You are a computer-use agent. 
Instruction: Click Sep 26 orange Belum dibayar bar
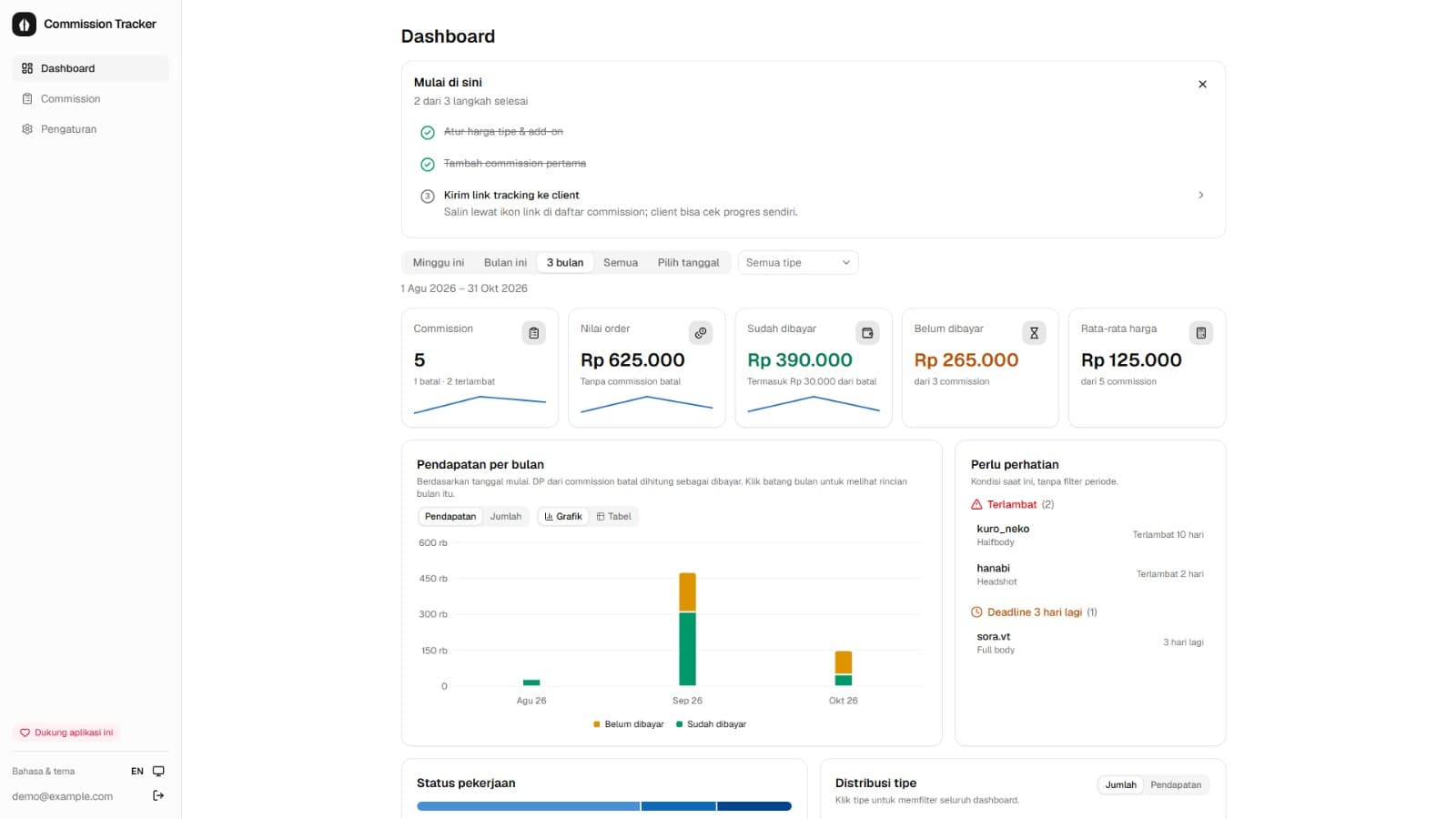tap(687, 592)
